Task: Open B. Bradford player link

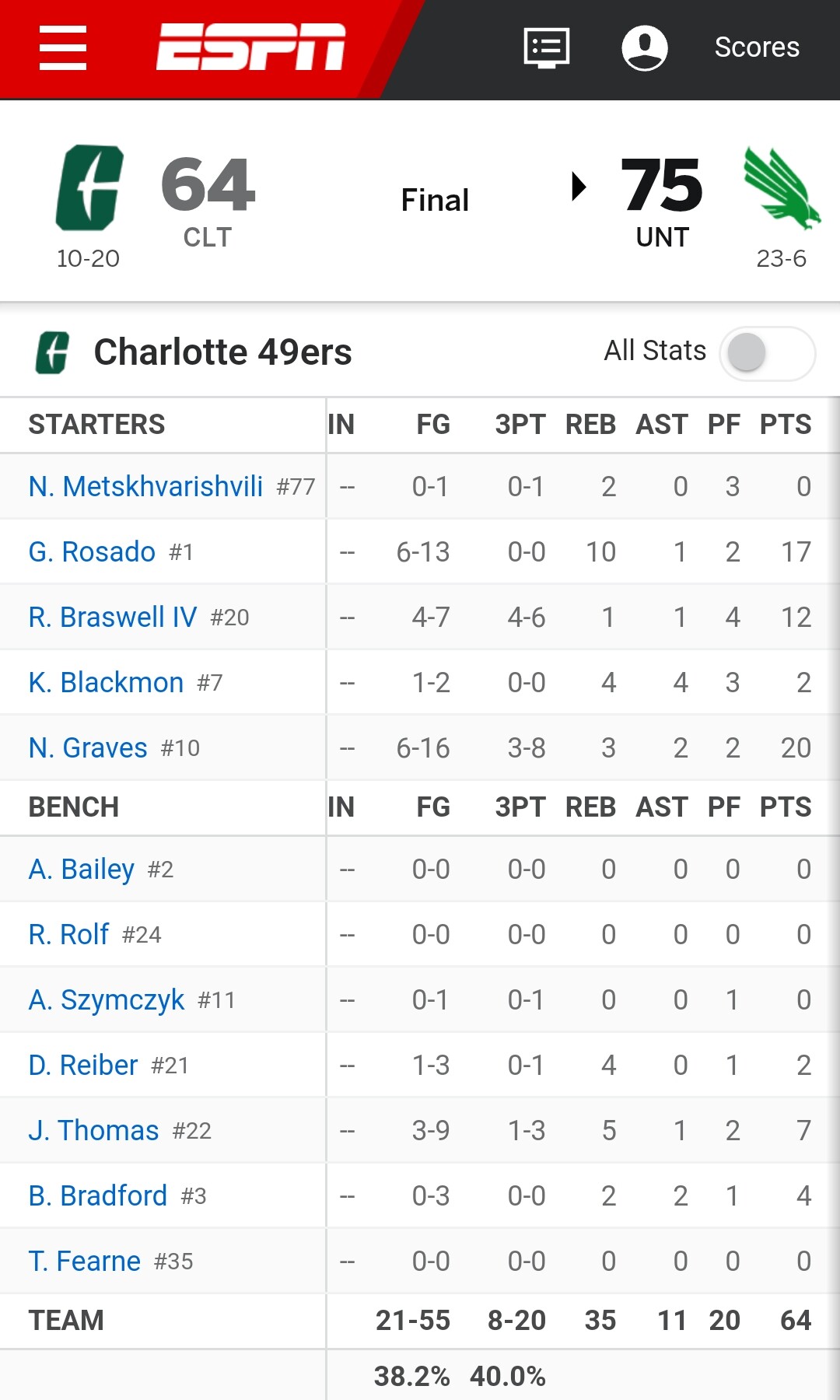Action: pos(98,1195)
